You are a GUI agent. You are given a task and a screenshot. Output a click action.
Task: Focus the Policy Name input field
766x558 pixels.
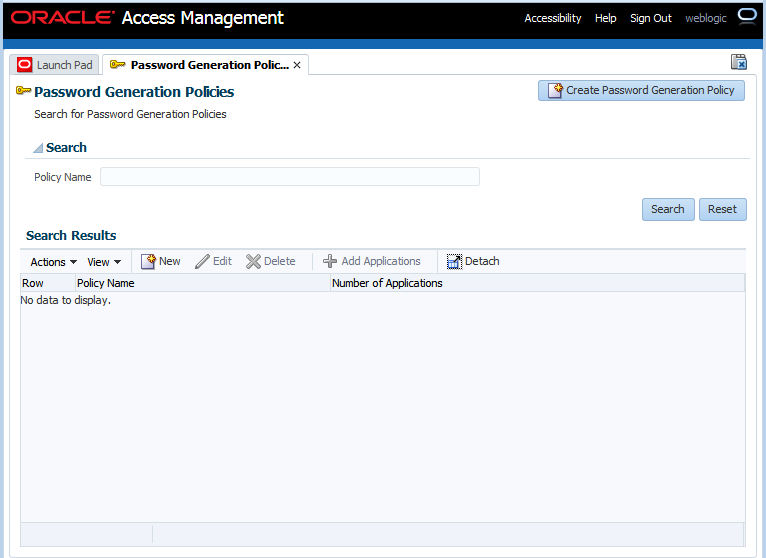(290, 176)
